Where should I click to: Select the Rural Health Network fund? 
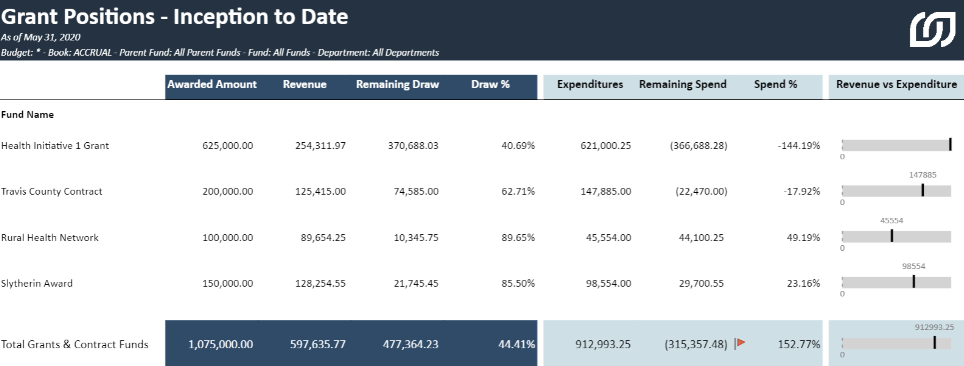50,237
